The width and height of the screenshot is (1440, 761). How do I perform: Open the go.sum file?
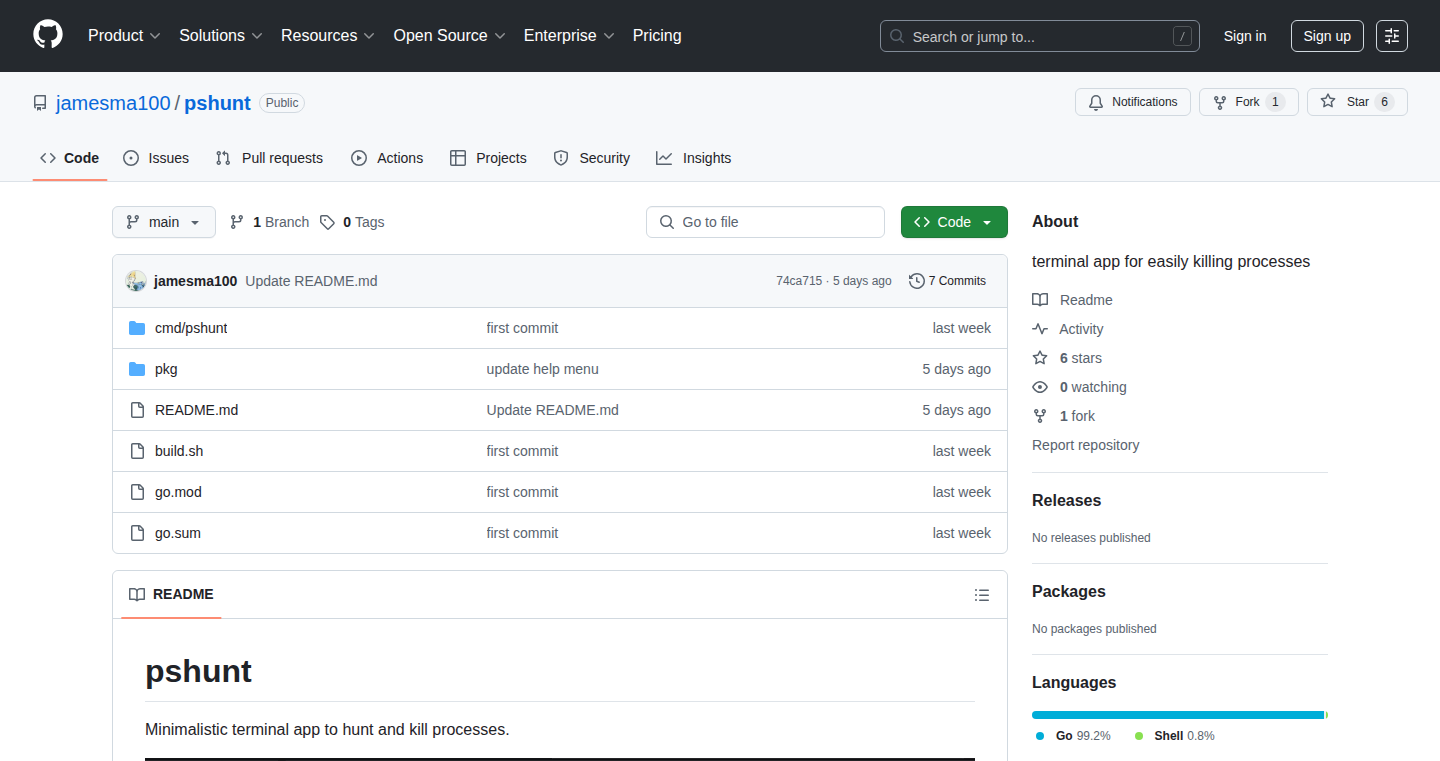tap(178, 533)
